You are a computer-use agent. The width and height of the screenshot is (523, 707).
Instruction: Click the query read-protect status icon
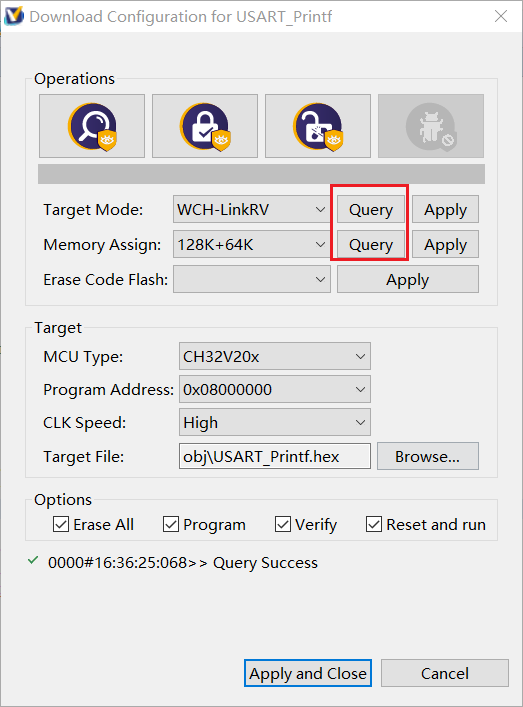(x=92, y=126)
